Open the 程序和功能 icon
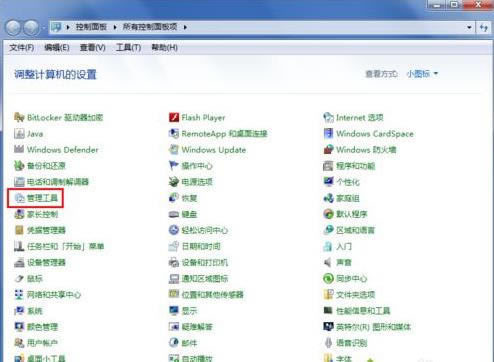Screen dimensions: 494x362 [x=328, y=166]
